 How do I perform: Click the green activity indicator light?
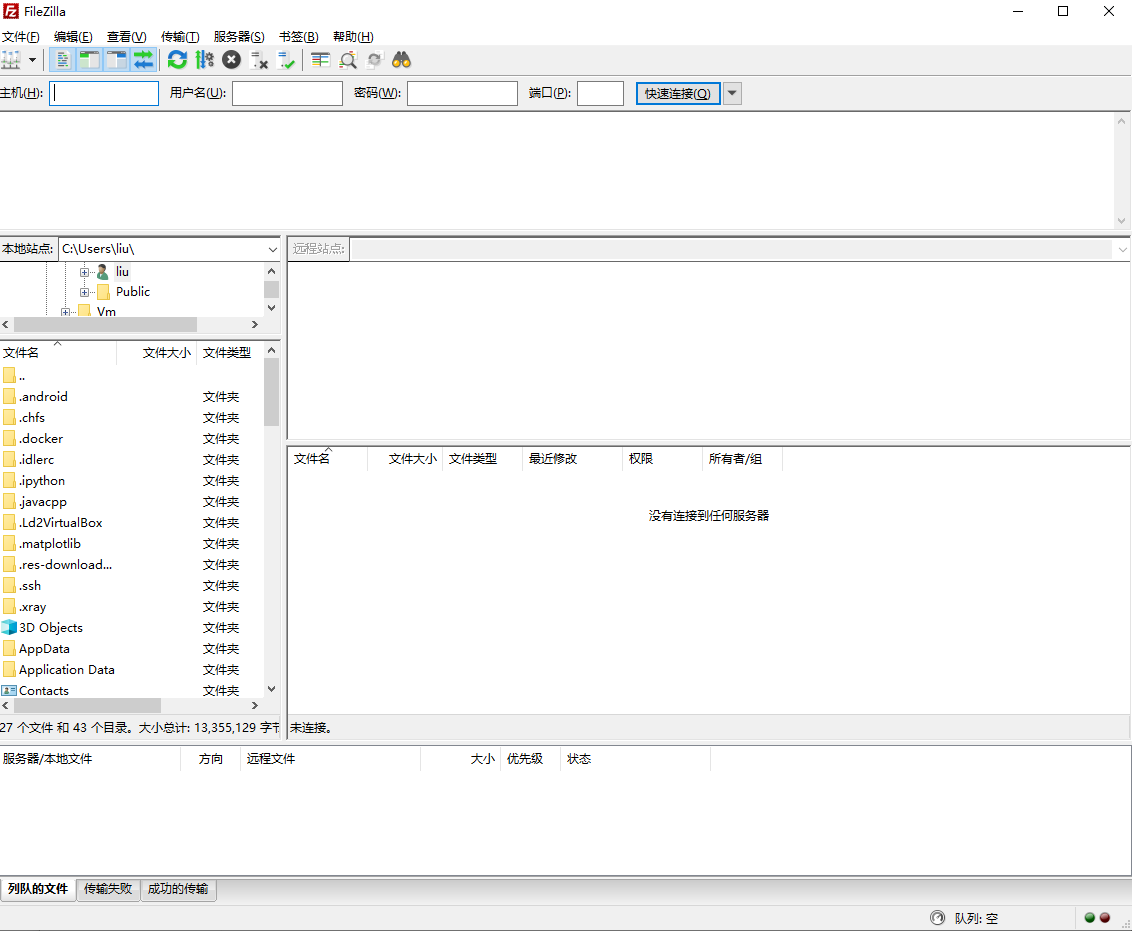coord(1089,918)
